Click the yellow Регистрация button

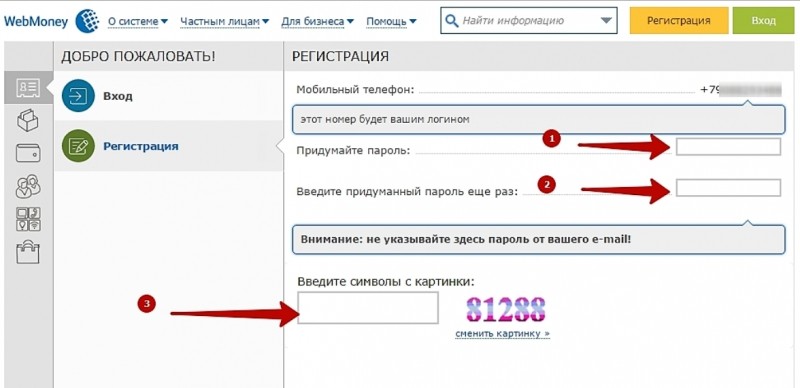679,20
